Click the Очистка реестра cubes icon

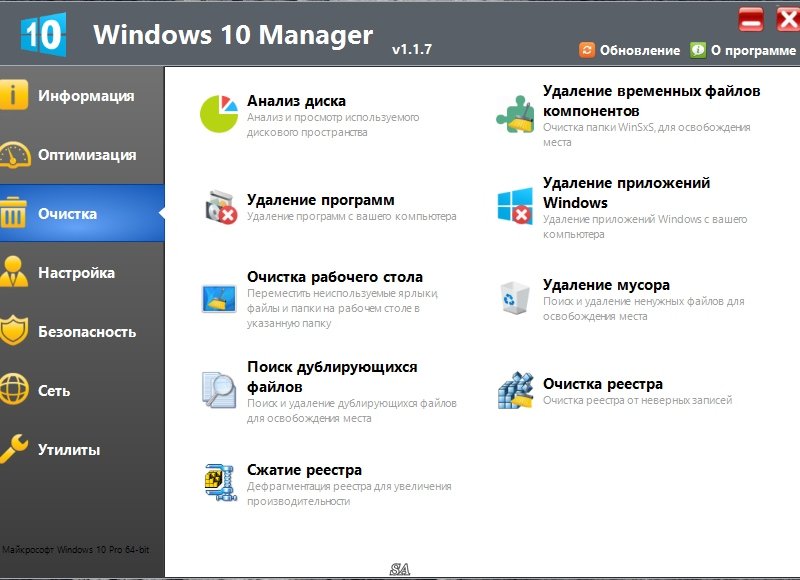coord(515,390)
